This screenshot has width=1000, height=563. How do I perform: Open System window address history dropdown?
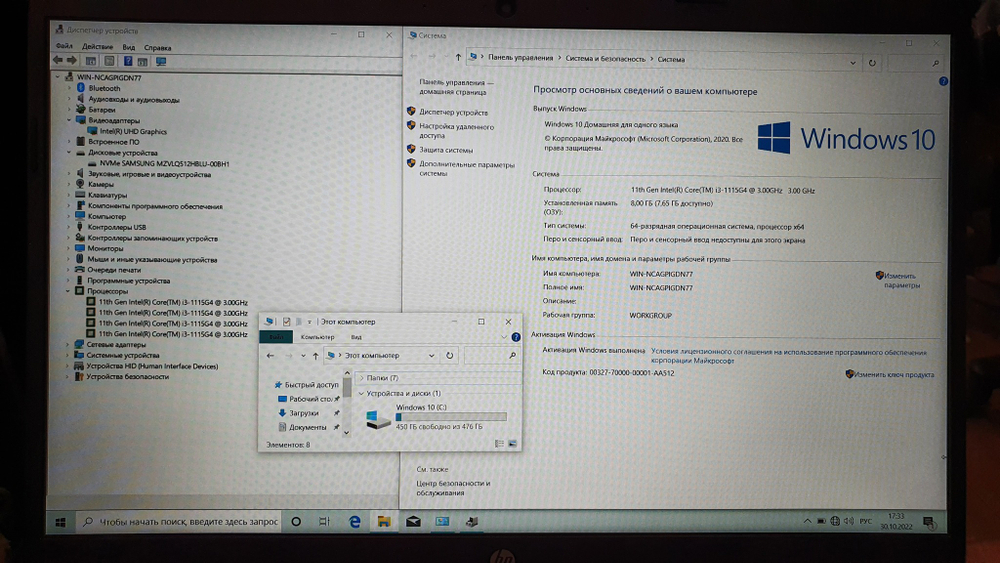click(x=853, y=62)
